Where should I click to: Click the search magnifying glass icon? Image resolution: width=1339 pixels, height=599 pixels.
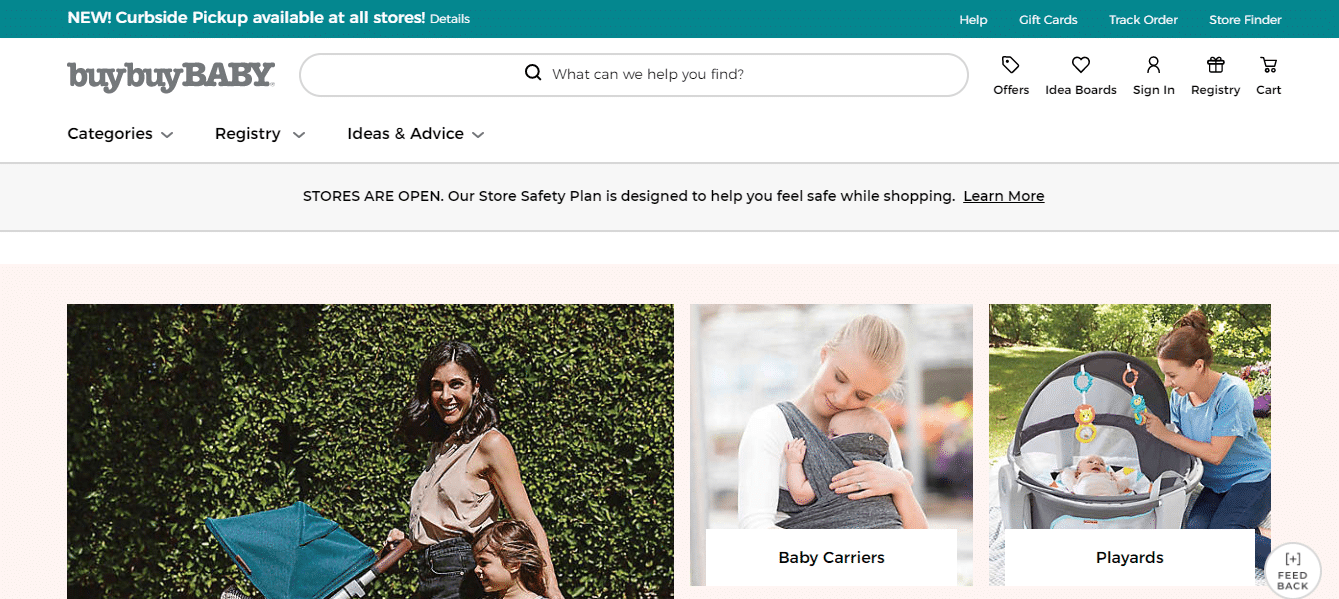click(x=533, y=73)
